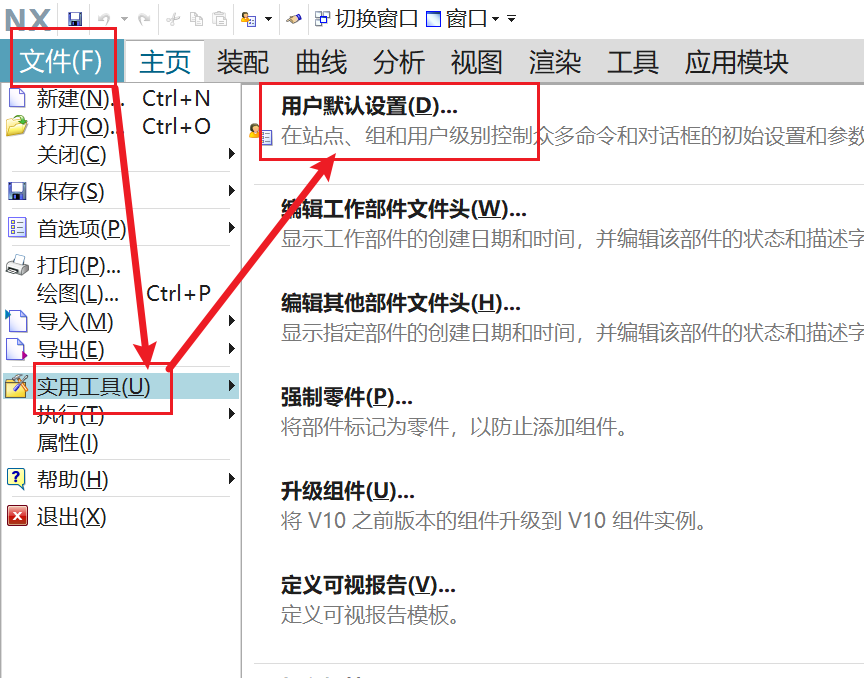Choose 打印(P) in the file menu
The height and width of the screenshot is (678, 864).
(120, 266)
